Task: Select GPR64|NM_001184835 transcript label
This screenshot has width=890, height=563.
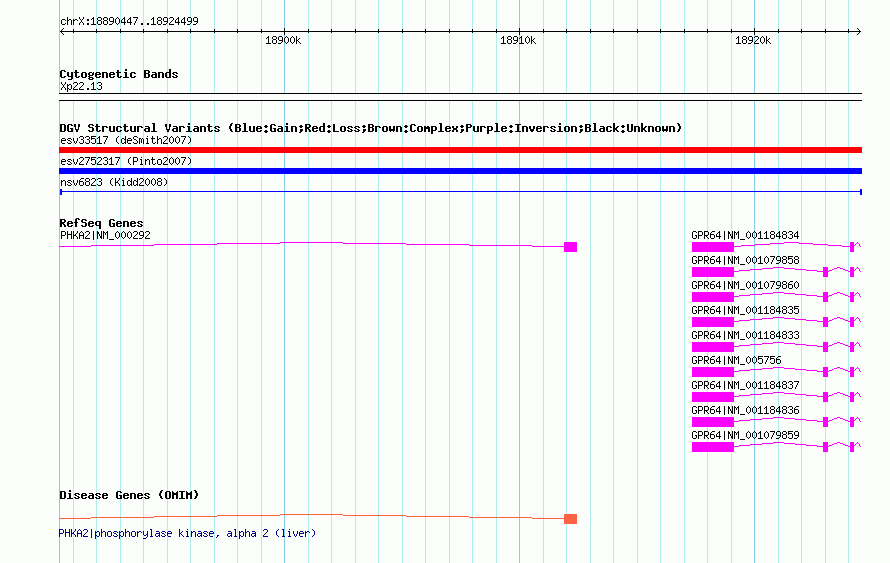Action: point(745,310)
